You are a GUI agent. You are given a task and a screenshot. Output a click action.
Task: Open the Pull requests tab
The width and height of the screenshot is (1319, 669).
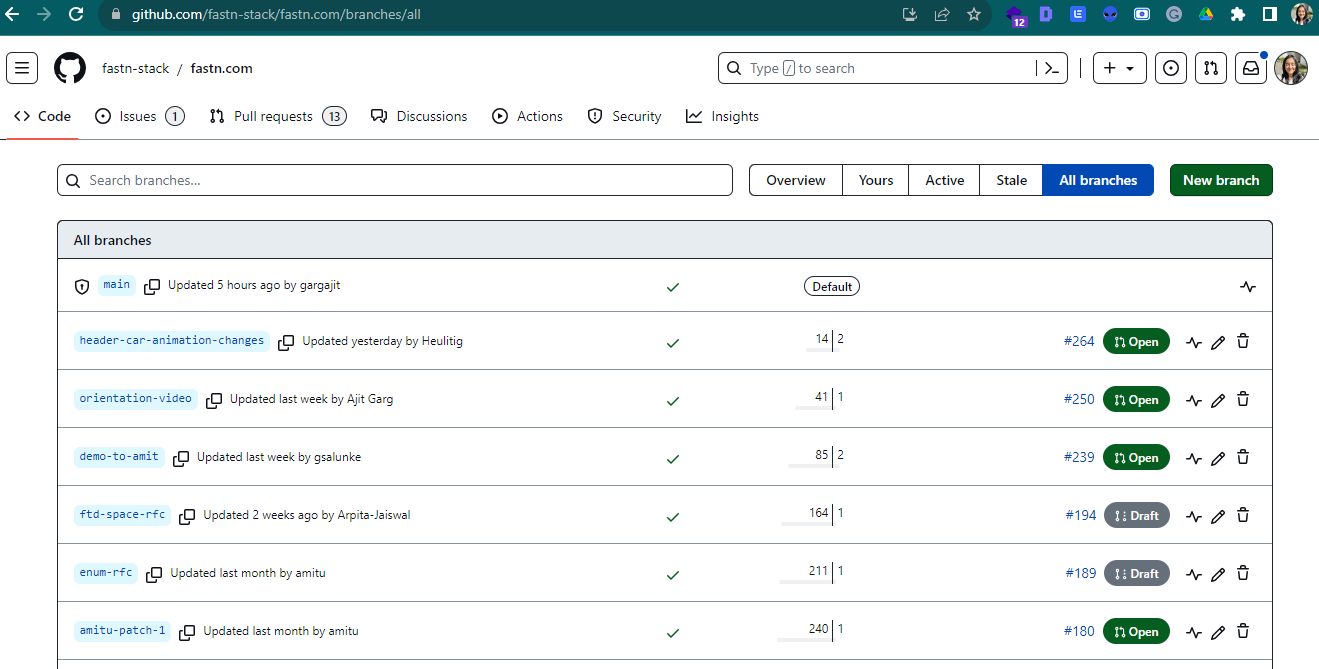[277, 116]
